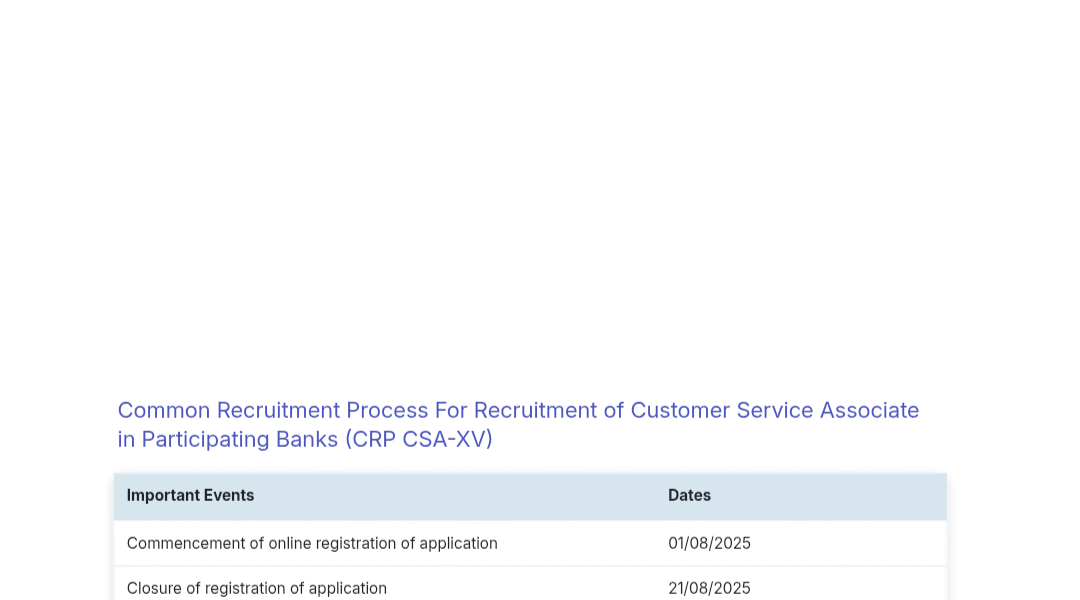Click "For Recruitment of" in the heading
Viewport: 1080px width, 600px height.
[528, 410]
